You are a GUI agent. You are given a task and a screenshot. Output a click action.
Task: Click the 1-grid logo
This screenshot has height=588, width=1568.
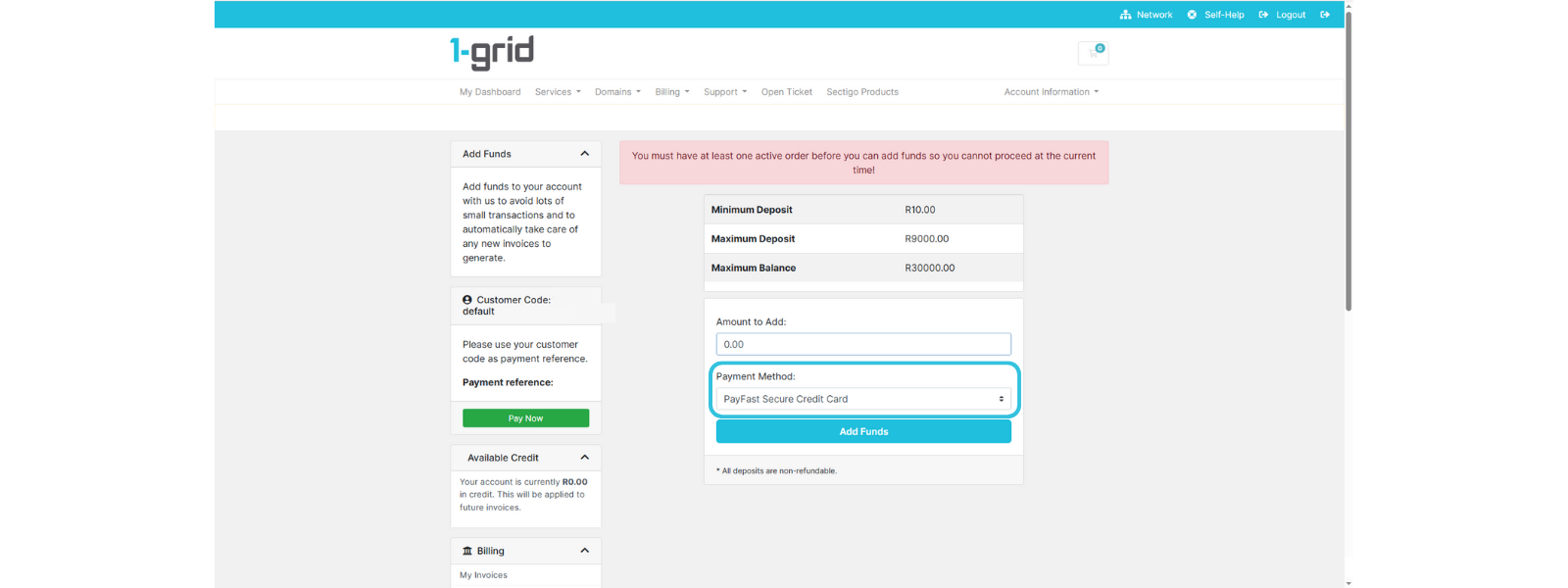coord(492,52)
